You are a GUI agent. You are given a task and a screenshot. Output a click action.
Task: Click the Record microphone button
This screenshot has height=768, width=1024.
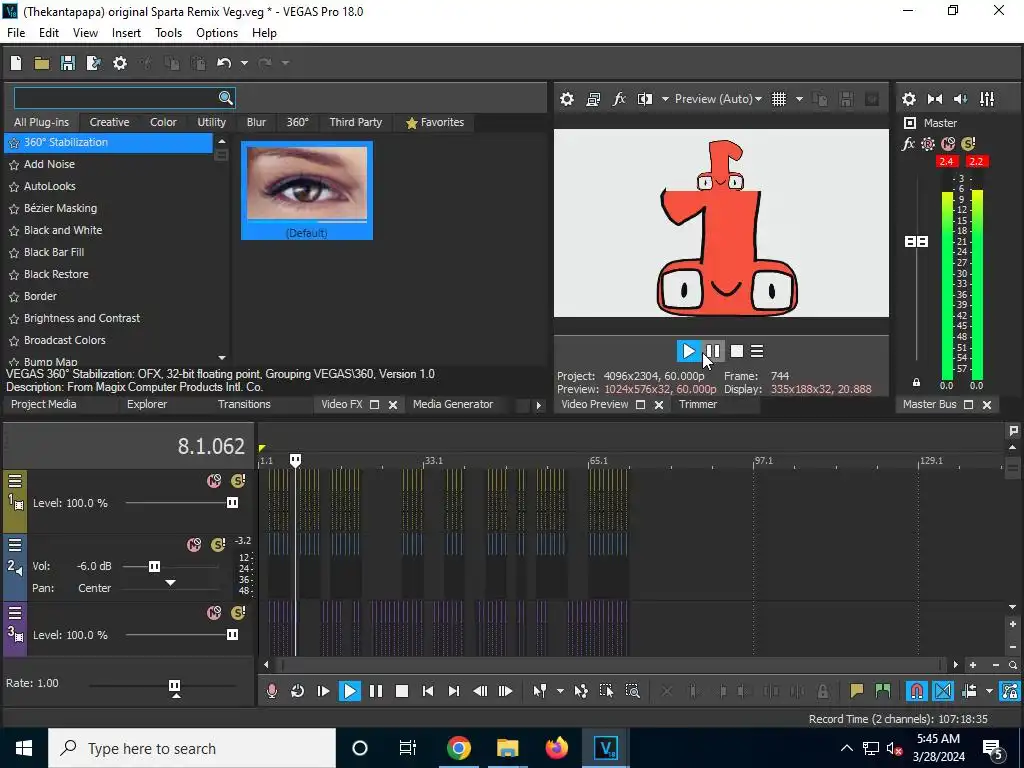coord(272,691)
